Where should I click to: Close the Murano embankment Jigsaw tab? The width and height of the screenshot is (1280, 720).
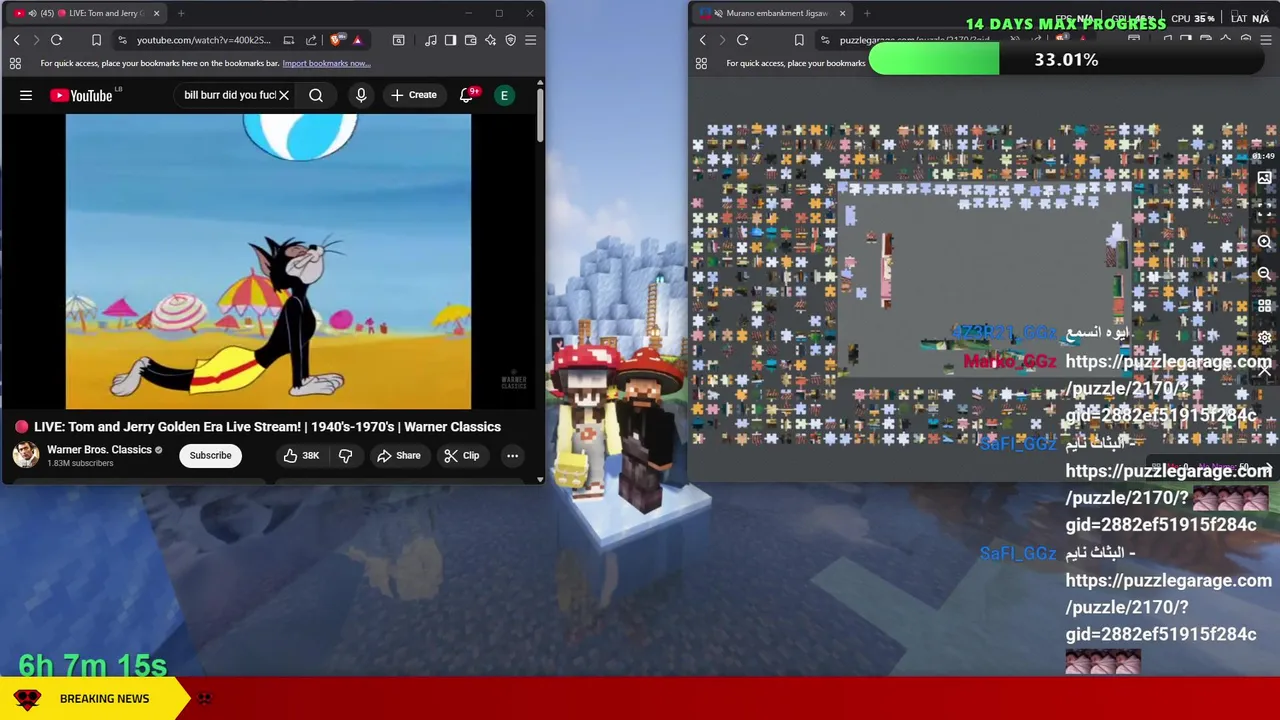pyautogui.click(x=842, y=13)
